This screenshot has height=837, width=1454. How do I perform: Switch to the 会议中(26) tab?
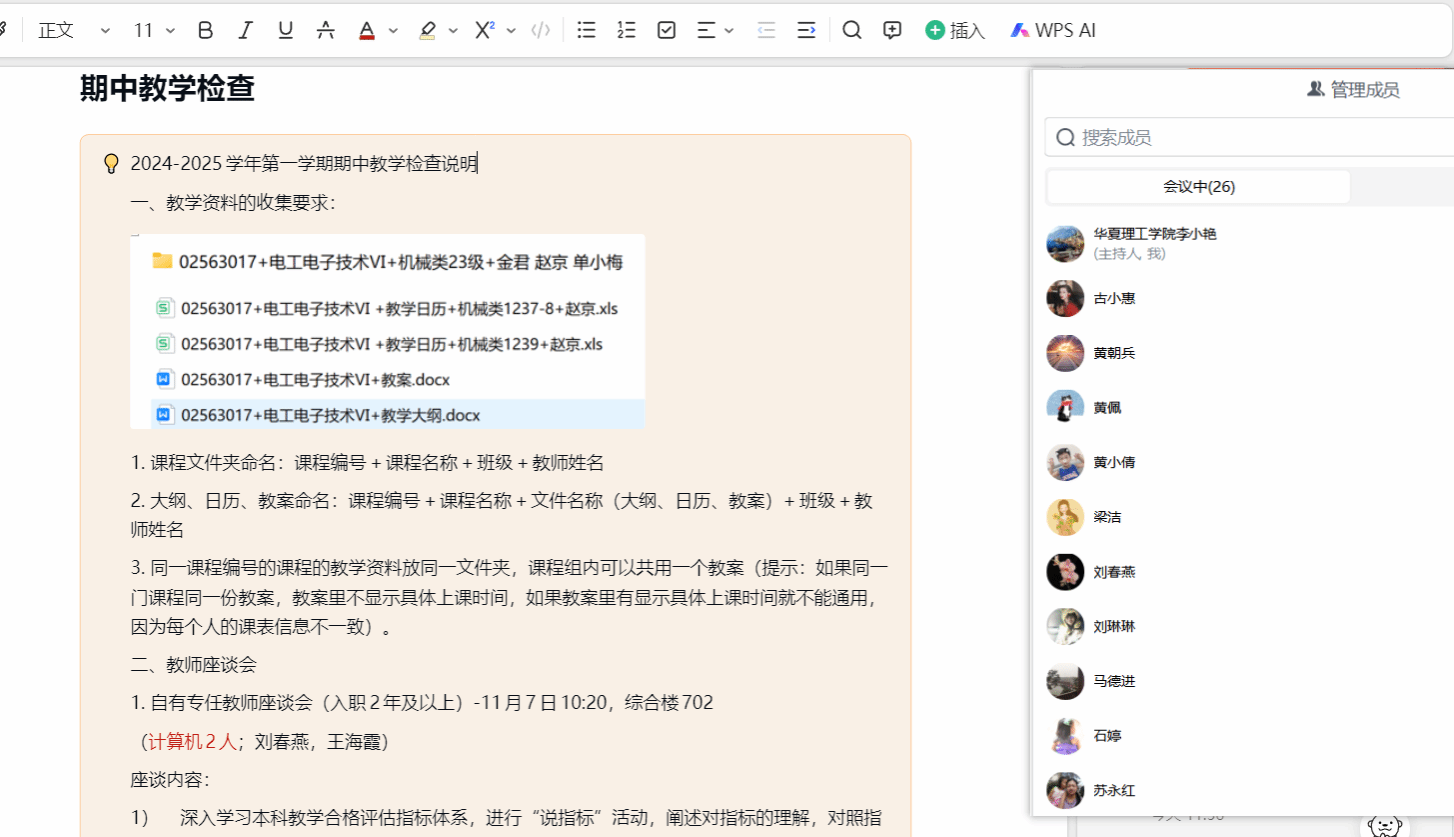click(1199, 187)
